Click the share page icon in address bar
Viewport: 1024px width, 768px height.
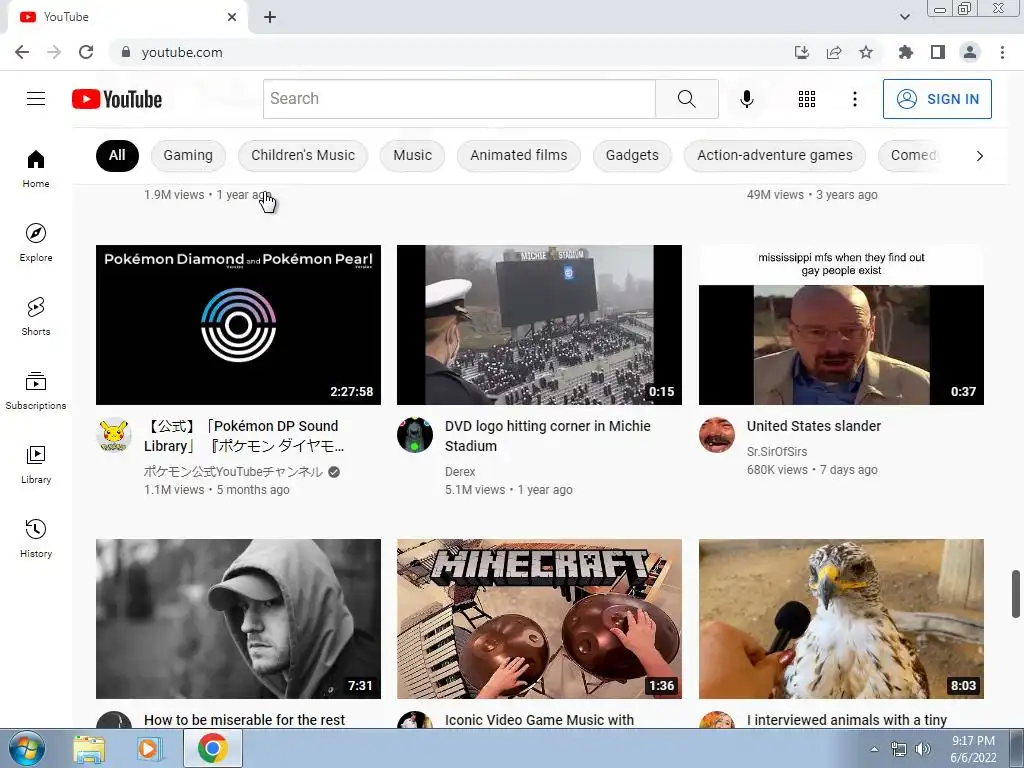point(834,52)
